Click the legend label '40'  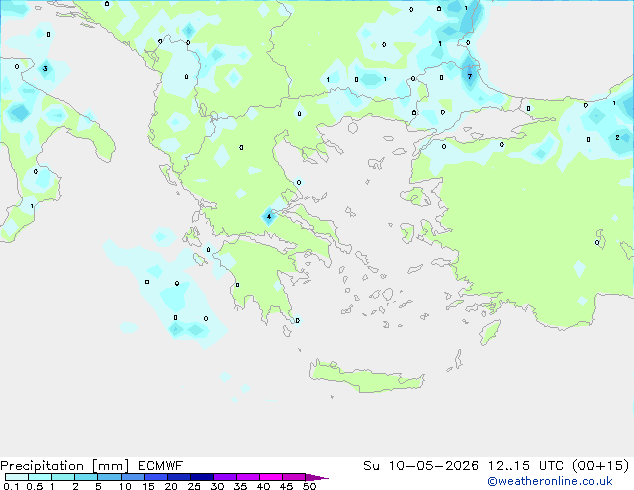pyautogui.click(x=263, y=486)
